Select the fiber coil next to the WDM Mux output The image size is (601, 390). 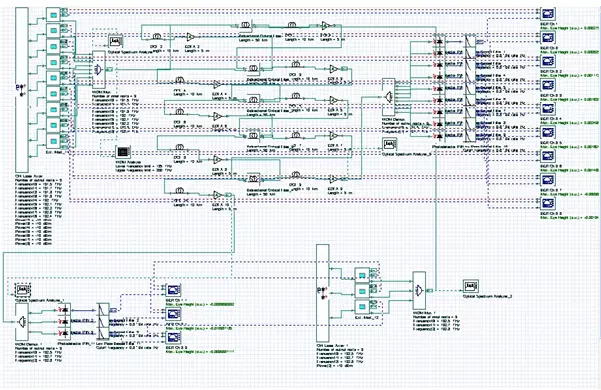pyautogui.click(x=157, y=36)
